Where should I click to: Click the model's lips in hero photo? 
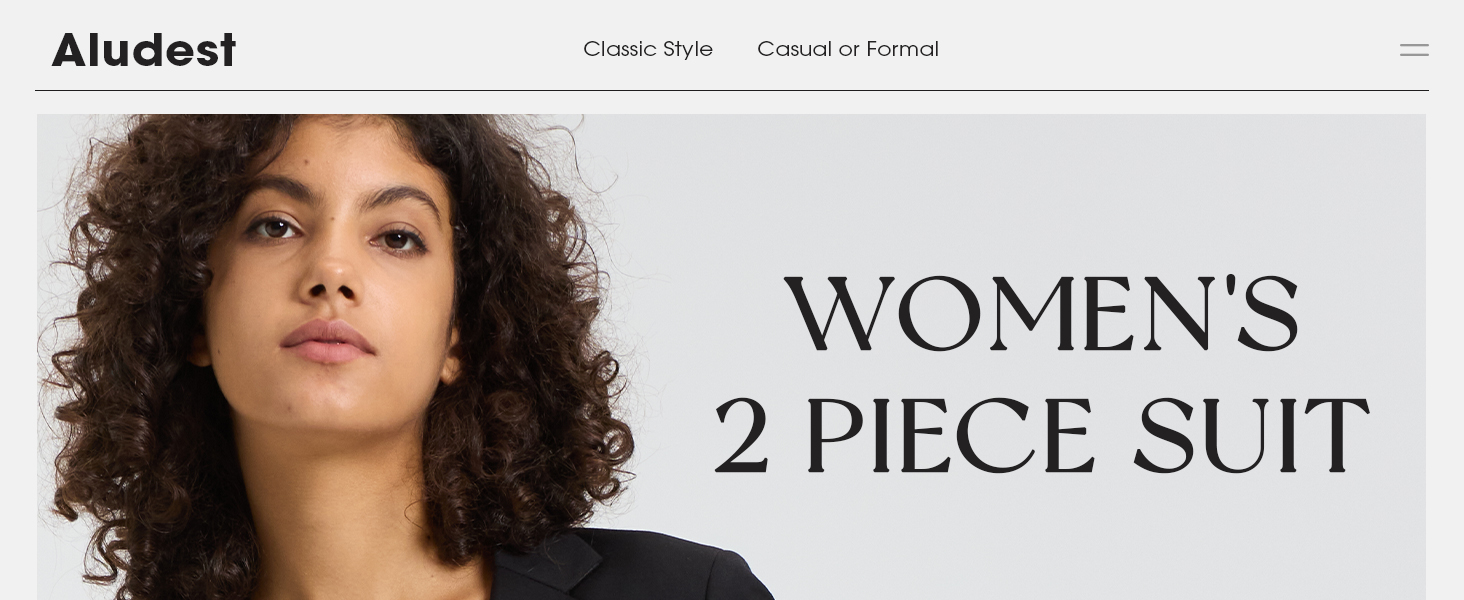327,342
